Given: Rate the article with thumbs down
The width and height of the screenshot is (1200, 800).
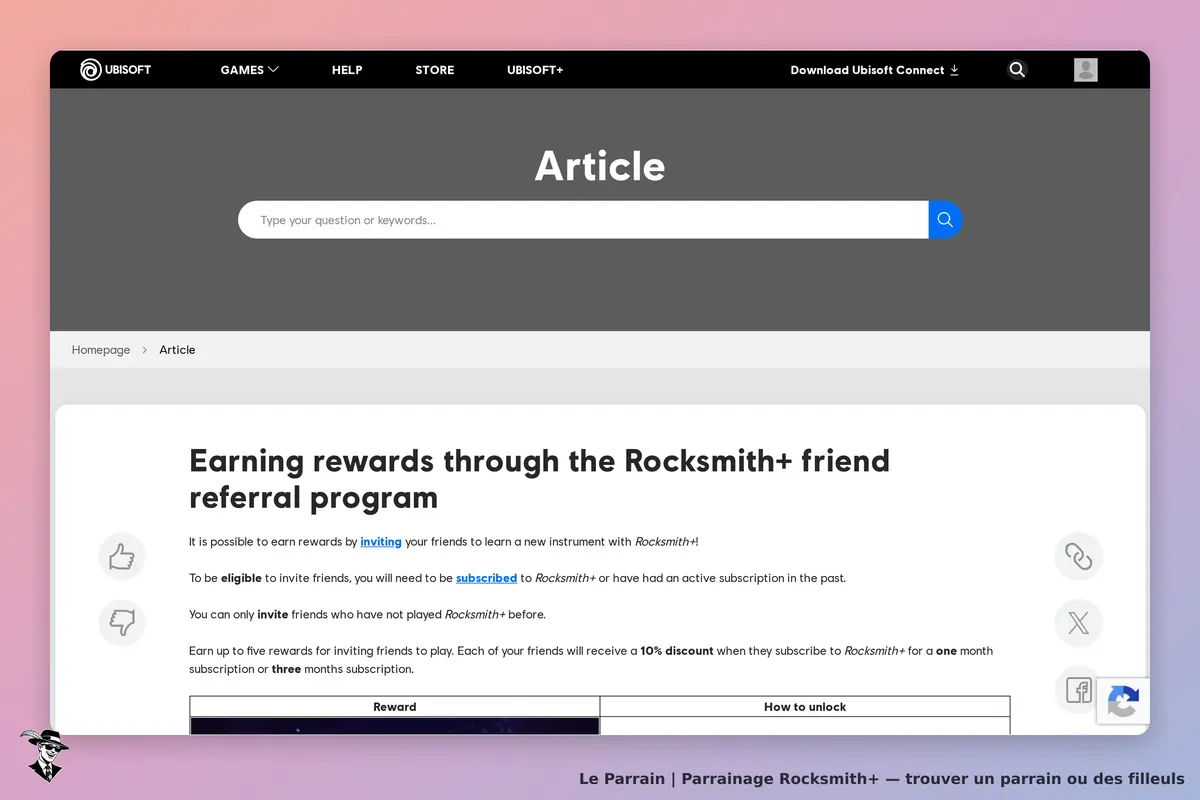Looking at the screenshot, I should 122,623.
